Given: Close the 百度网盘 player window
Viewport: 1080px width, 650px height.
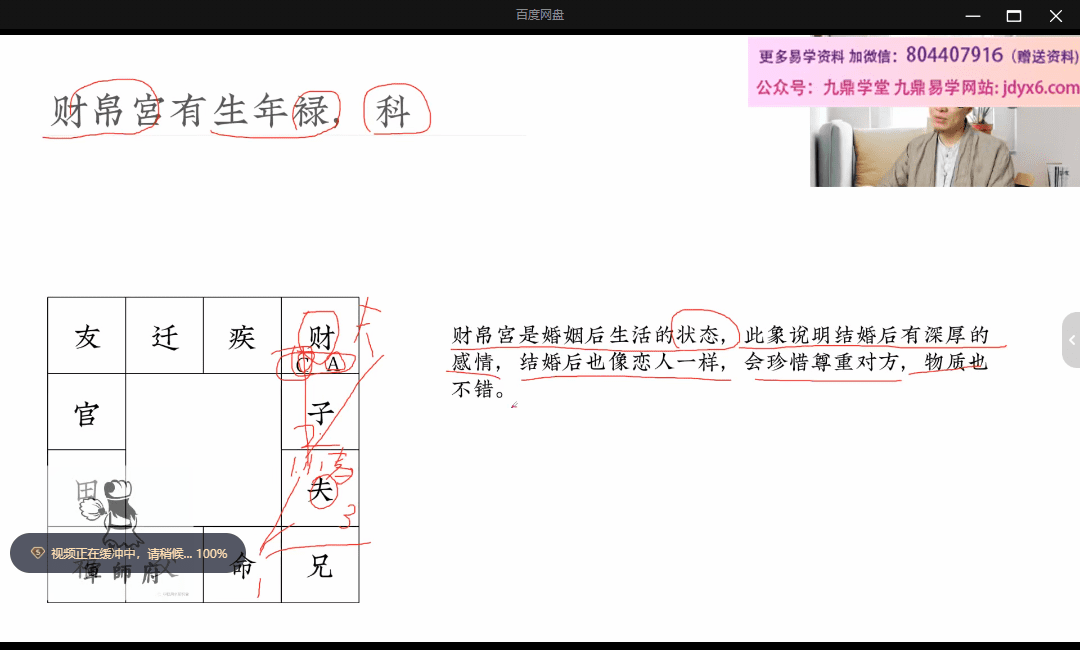Looking at the screenshot, I should (1055, 15).
